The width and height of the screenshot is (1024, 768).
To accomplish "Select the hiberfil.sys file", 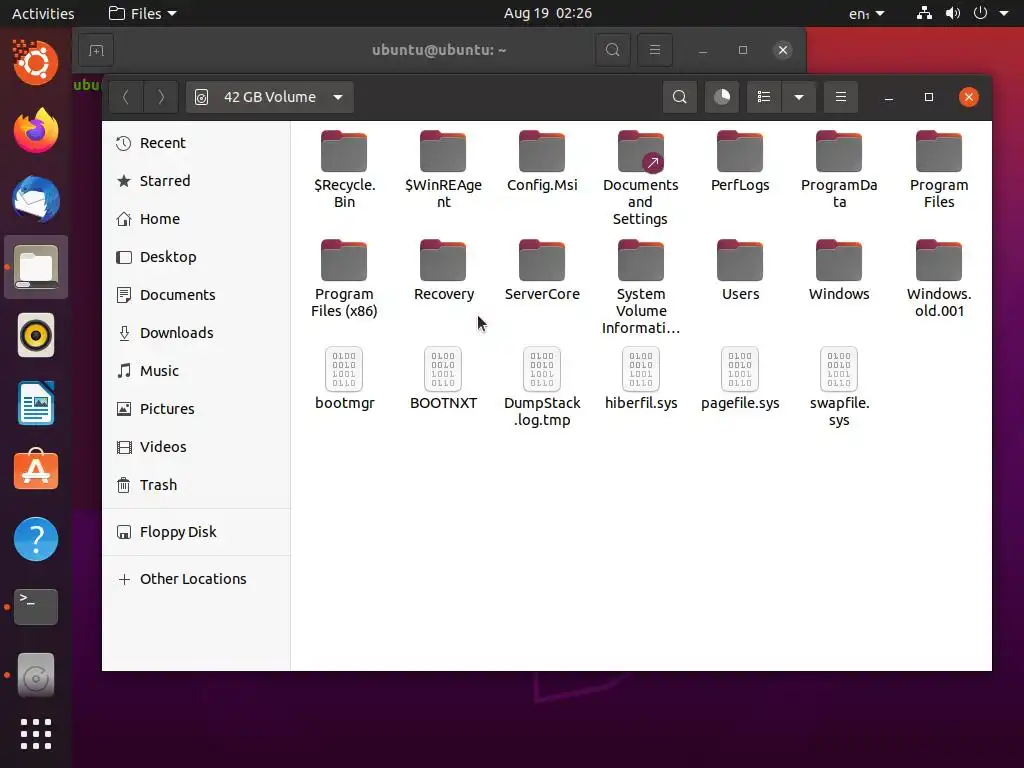I will click(641, 379).
